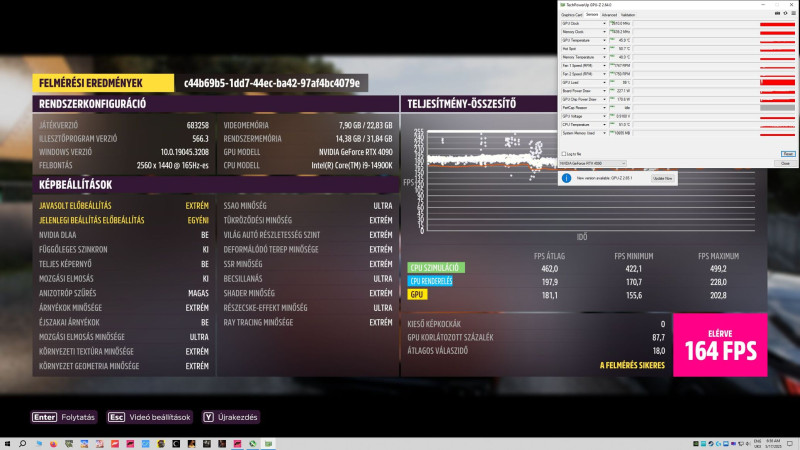The height and width of the screenshot is (450, 800).
Task: Launch Firefox from the taskbar
Action: point(53,444)
